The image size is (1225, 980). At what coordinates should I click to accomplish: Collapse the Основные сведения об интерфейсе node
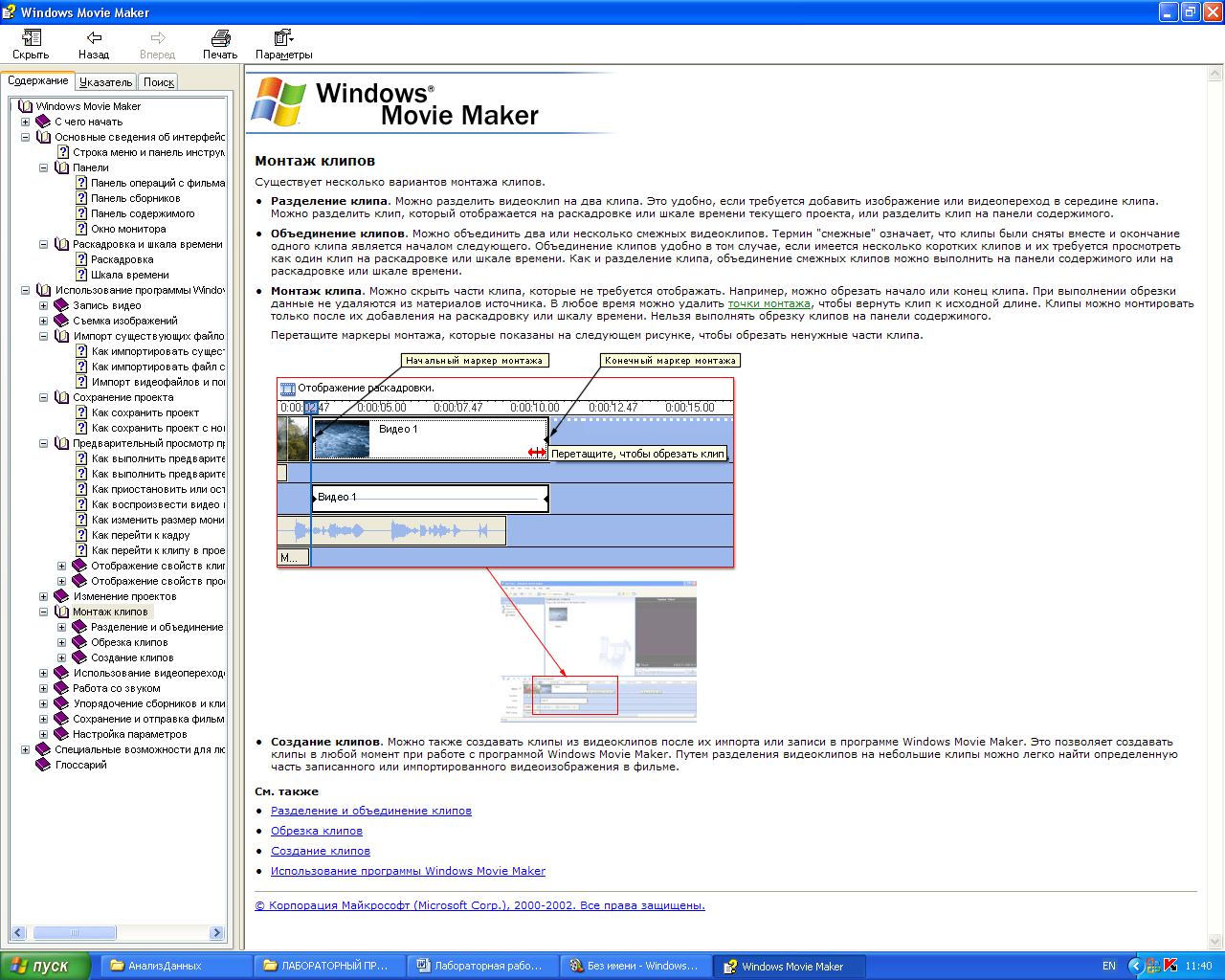(25, 137)
